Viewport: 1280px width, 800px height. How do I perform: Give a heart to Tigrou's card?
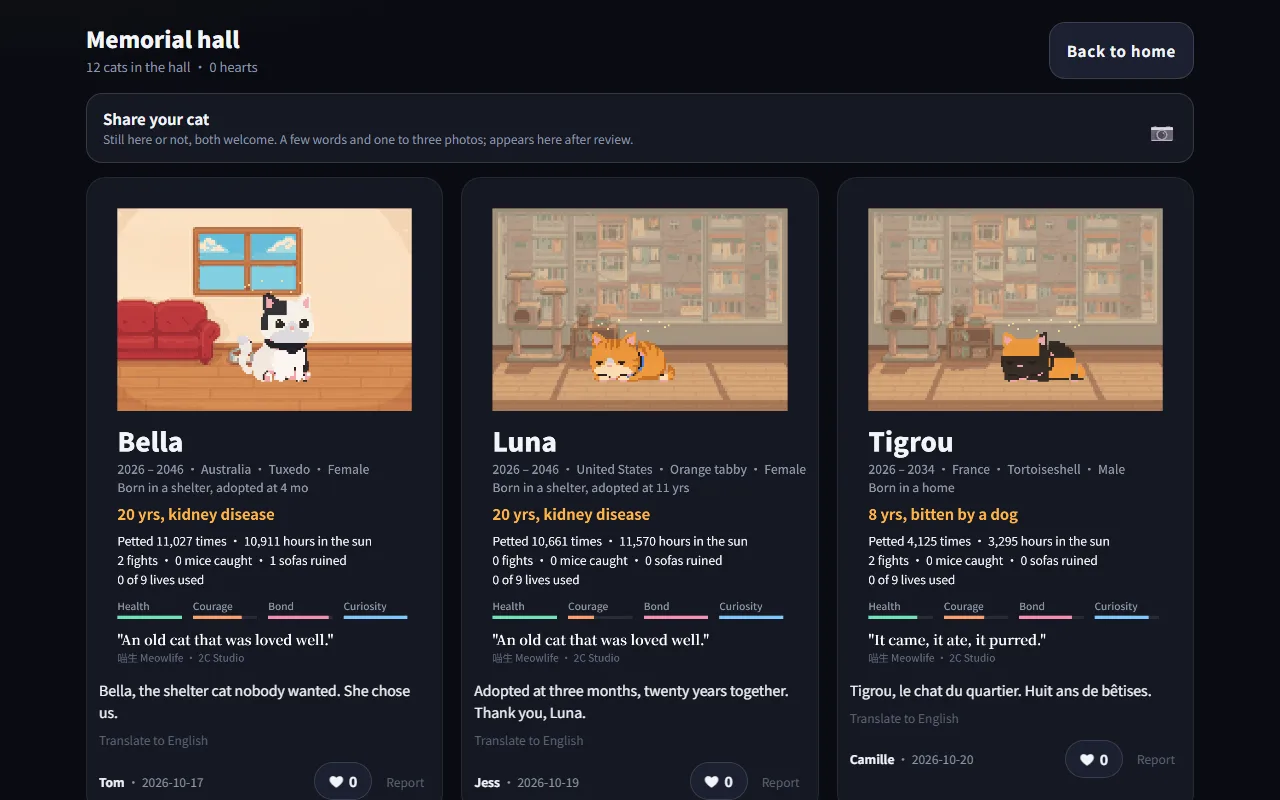coord(1094,759)
